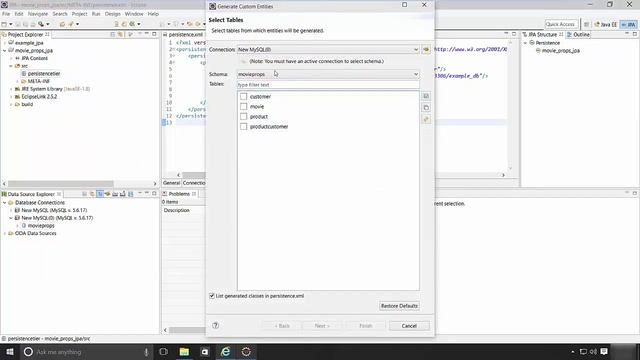Viewport: 640px width, 360px height.
Task: Switch to the Java EE perspective
Action: tap(606, 24)
